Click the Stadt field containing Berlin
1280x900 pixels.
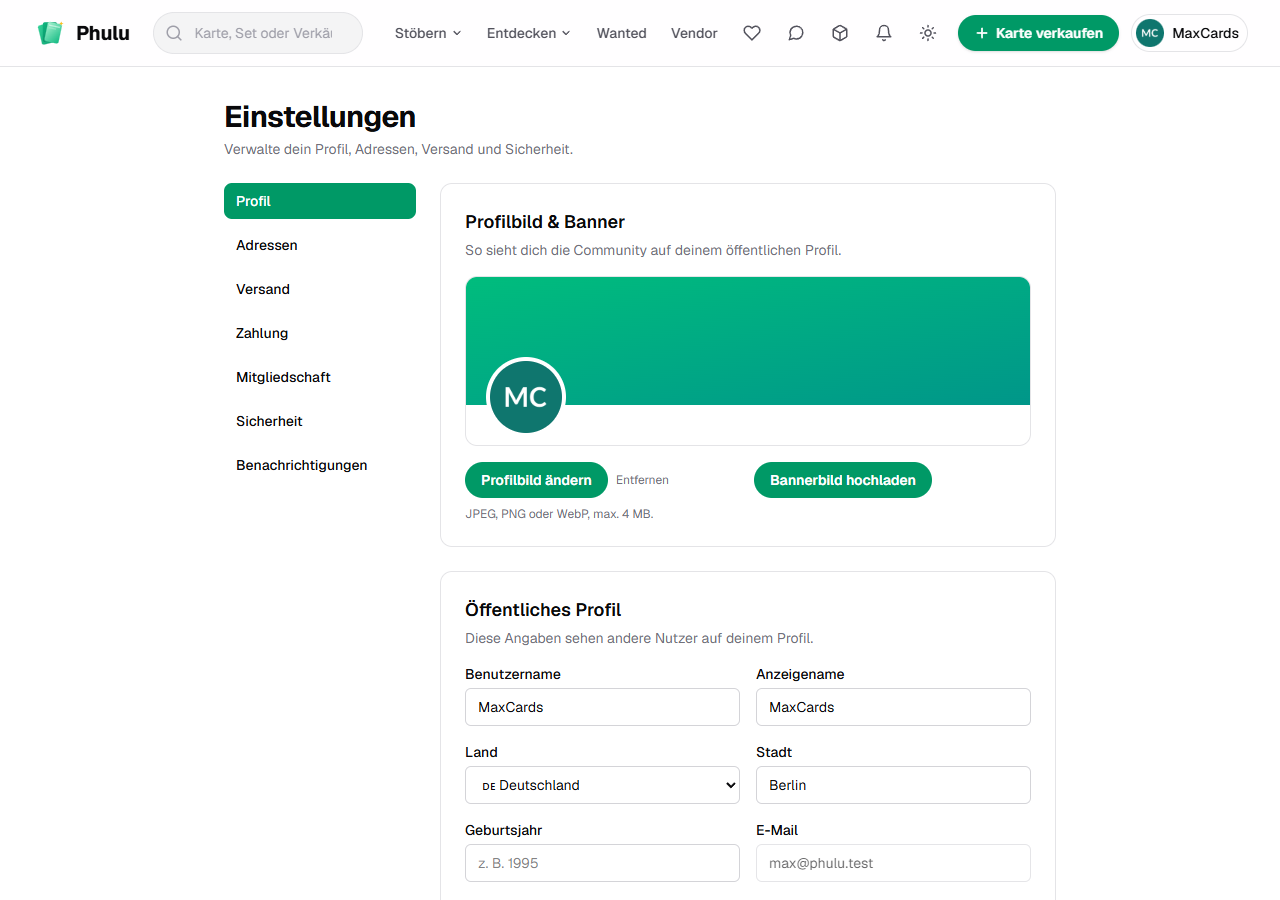point(893,785)
